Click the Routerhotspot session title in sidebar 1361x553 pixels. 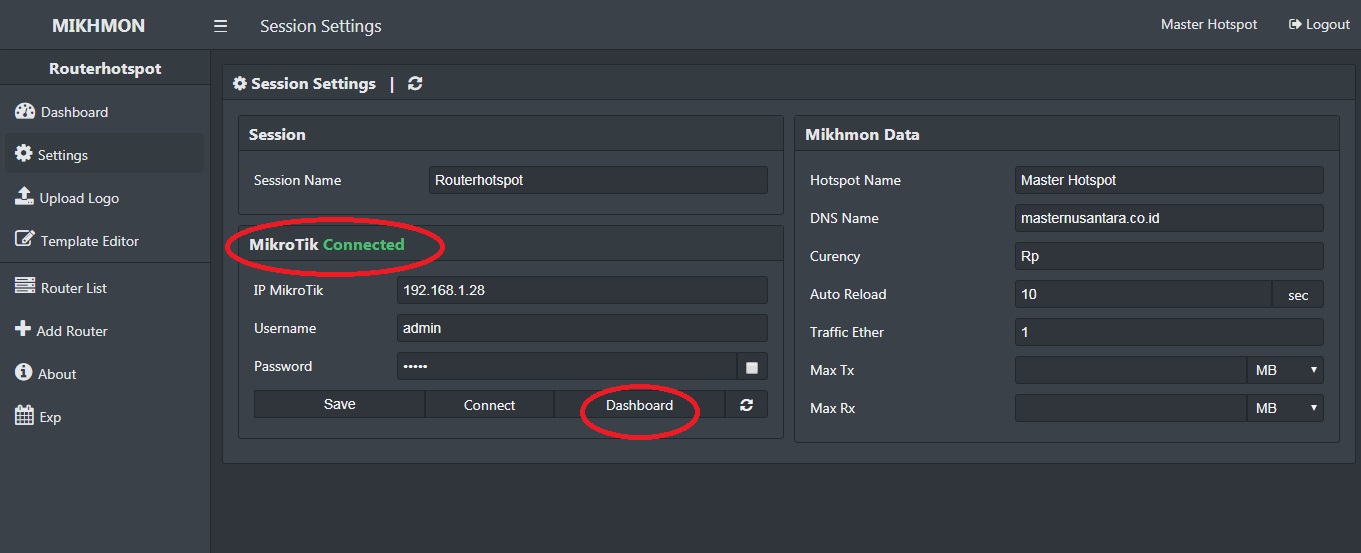105,69
